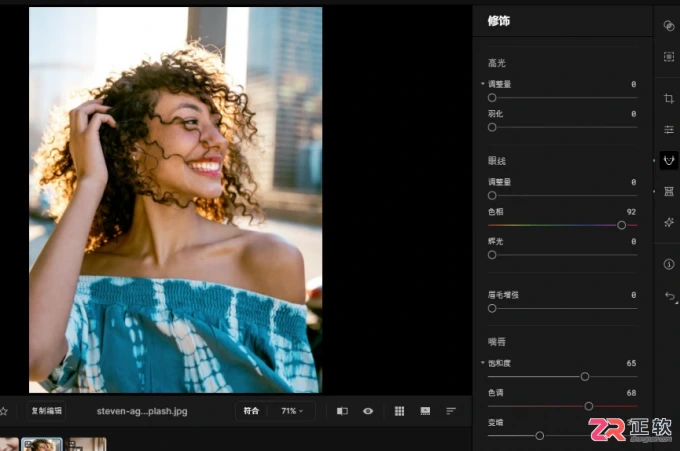680x451 pixels.
Task: Click the 色调 value 68
Action: [x=631, y=393]
